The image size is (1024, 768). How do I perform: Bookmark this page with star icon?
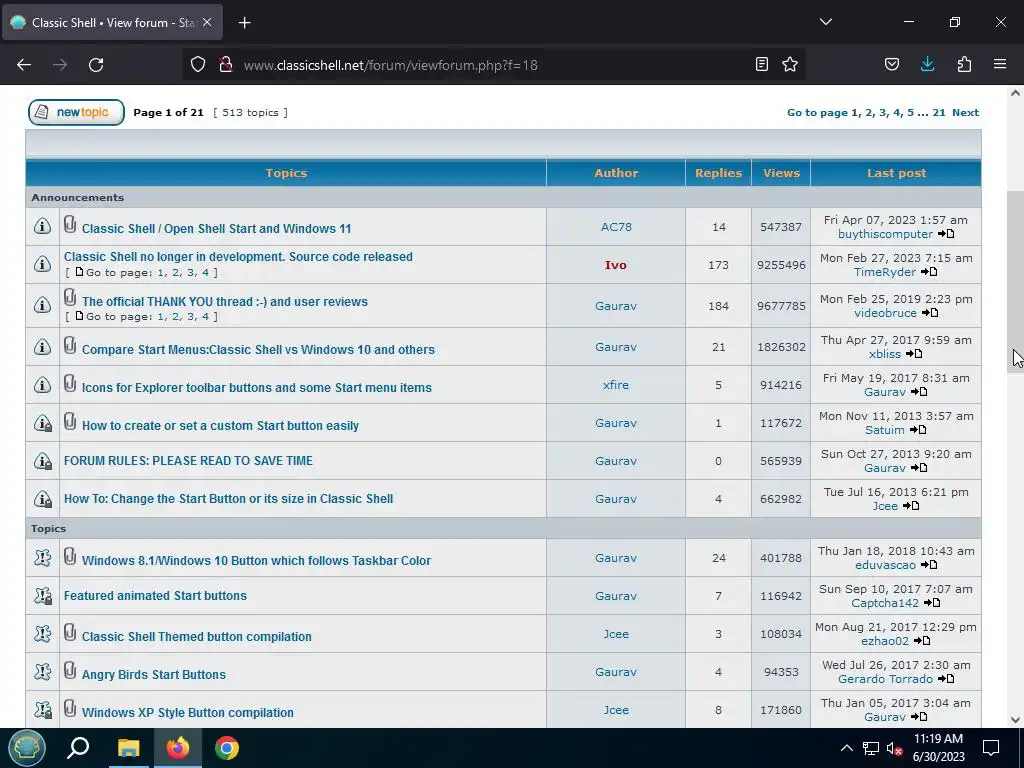click(x=790, y=64)
